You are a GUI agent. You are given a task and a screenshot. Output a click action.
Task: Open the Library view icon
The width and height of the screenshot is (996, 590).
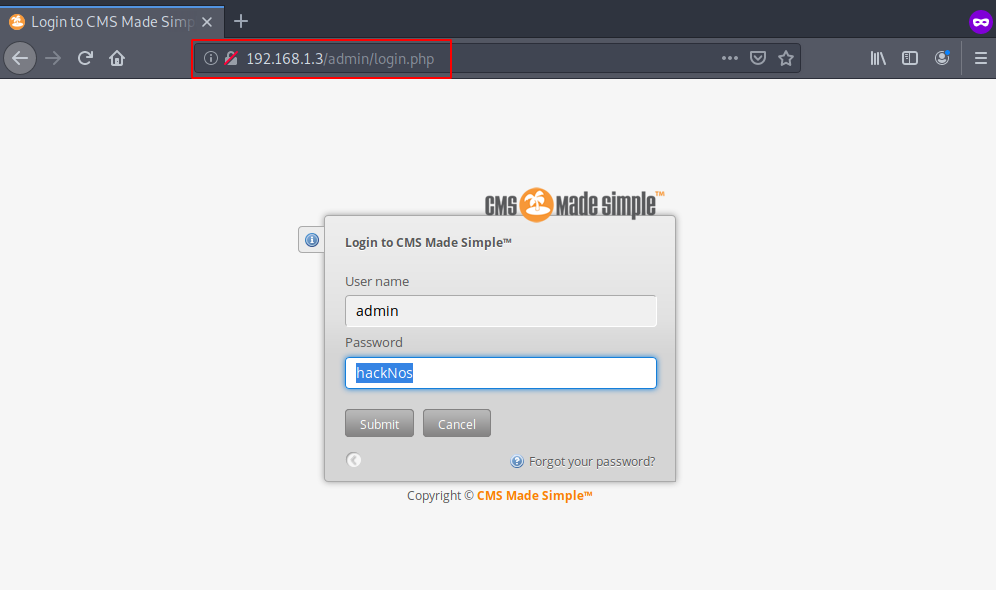878,58
